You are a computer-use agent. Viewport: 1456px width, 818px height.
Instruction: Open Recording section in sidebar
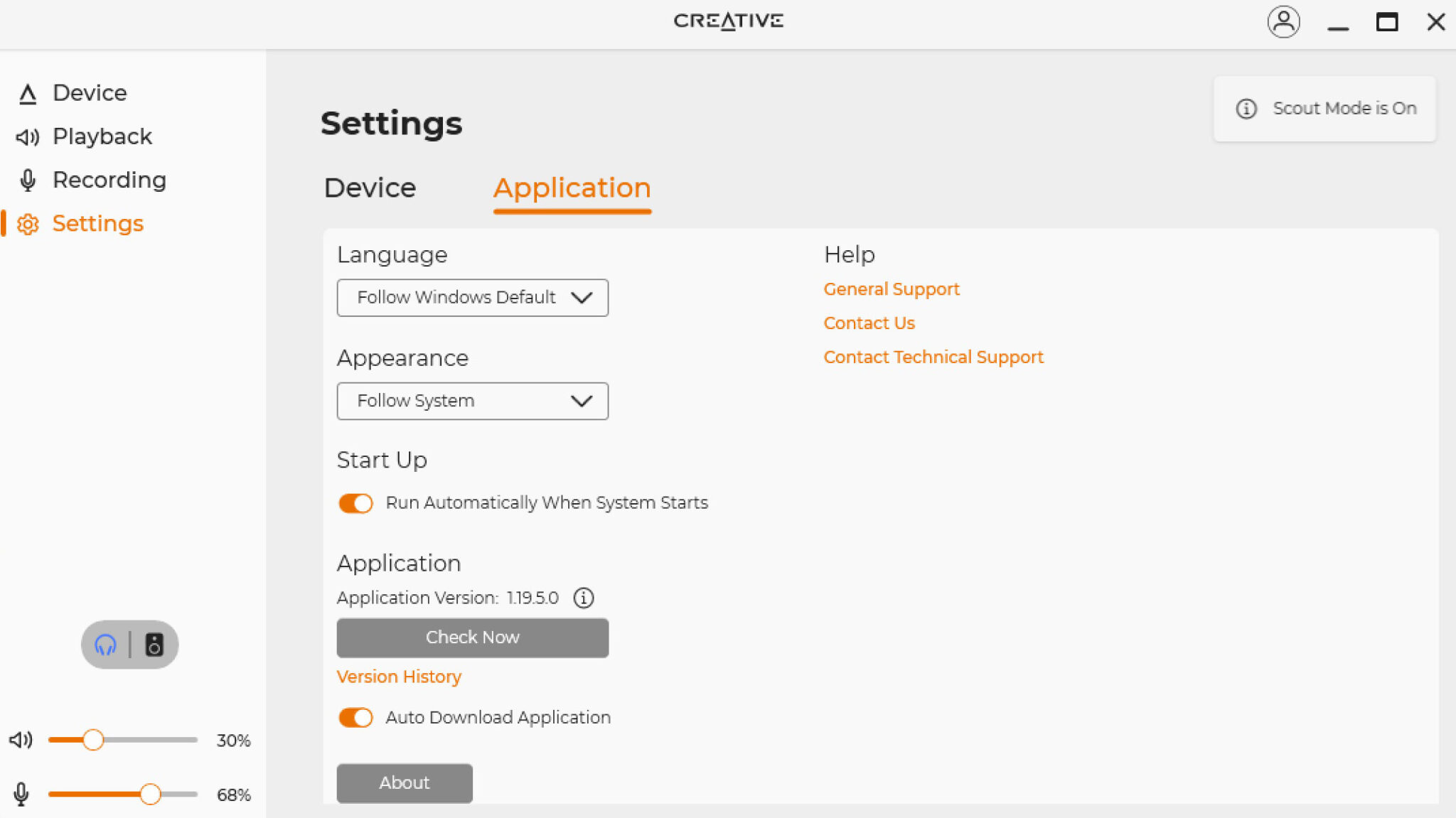(109, 180)
